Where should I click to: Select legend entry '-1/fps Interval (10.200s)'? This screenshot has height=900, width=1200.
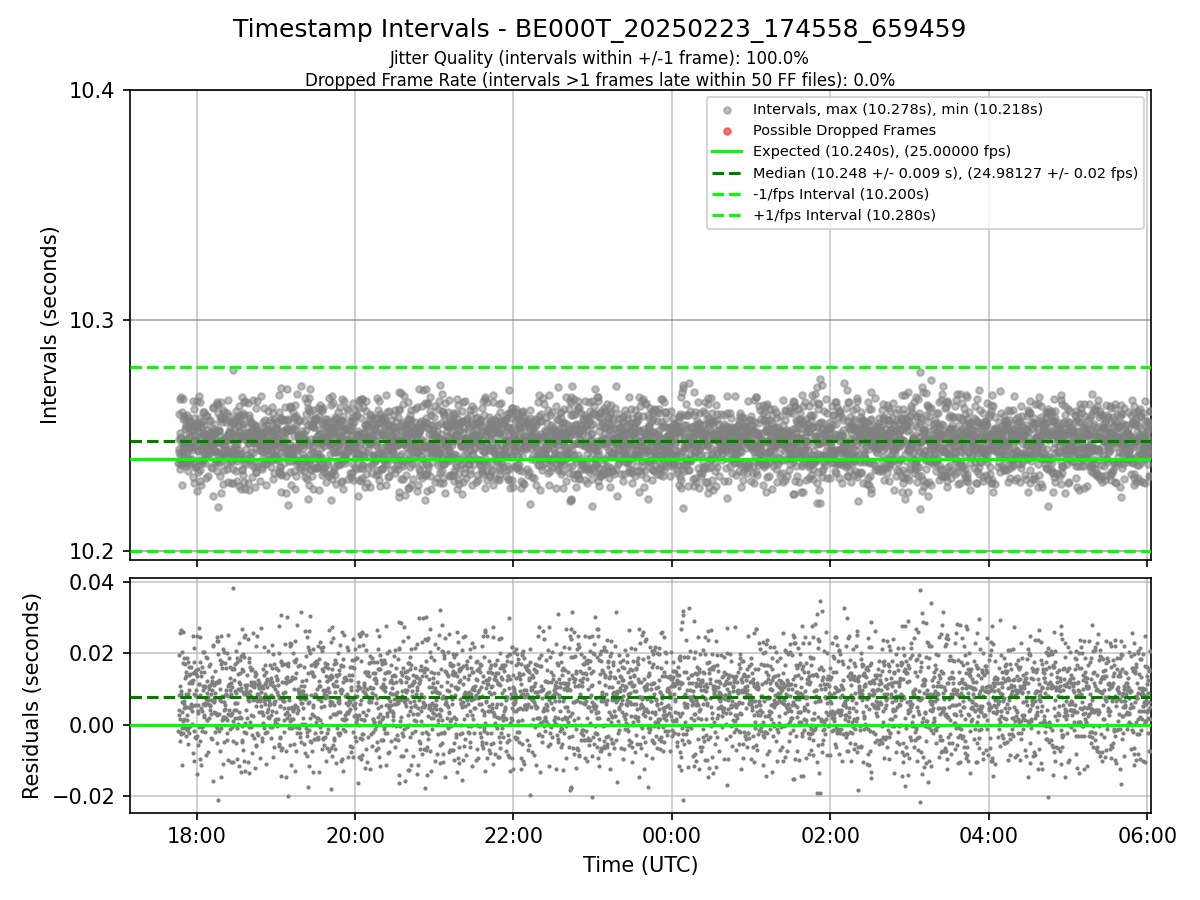tap(840, 194)
